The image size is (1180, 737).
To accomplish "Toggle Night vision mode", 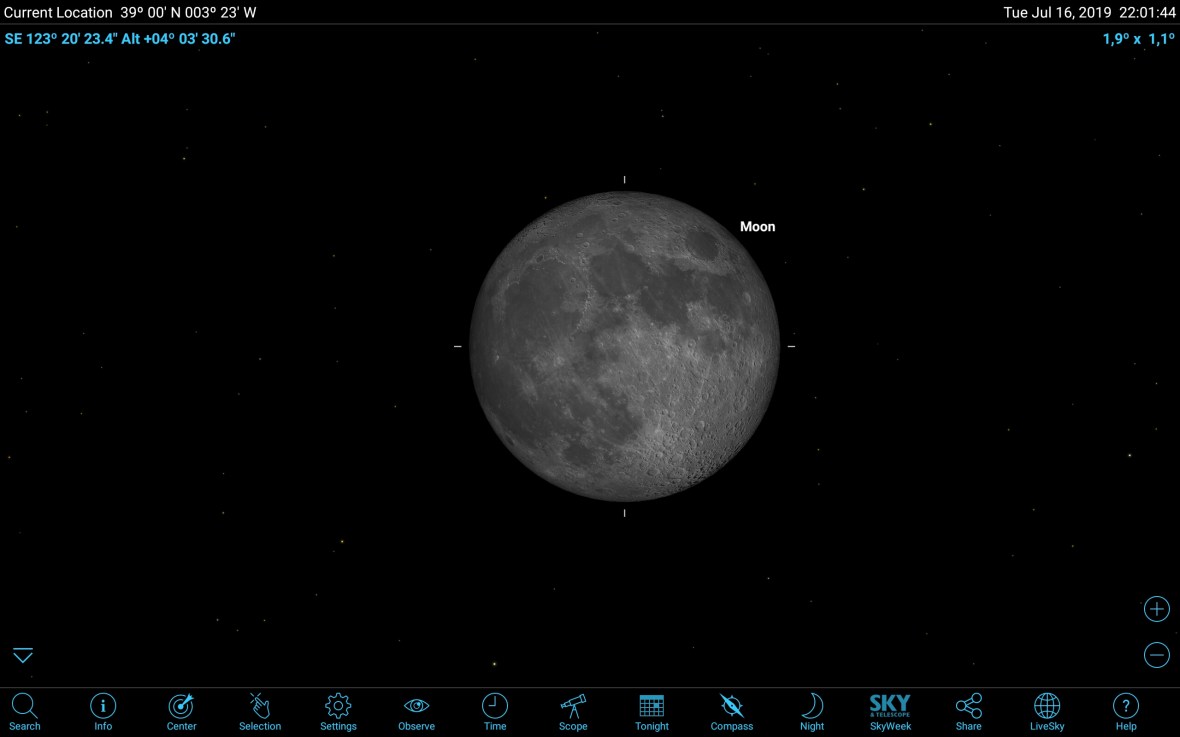I will [x=812, y=711].
